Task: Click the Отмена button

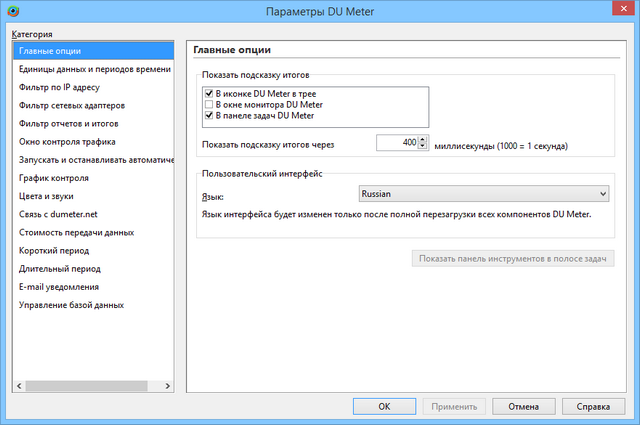Action: pos(524,407)
